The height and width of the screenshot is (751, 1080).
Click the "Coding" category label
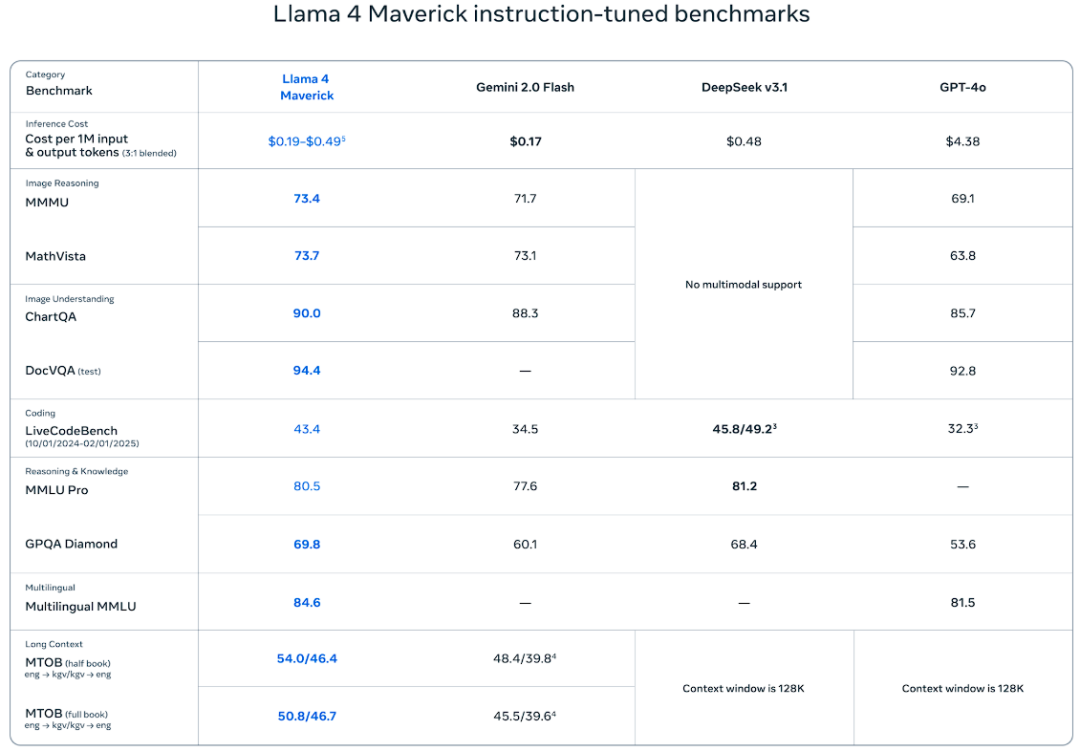(x=40, y=413)
